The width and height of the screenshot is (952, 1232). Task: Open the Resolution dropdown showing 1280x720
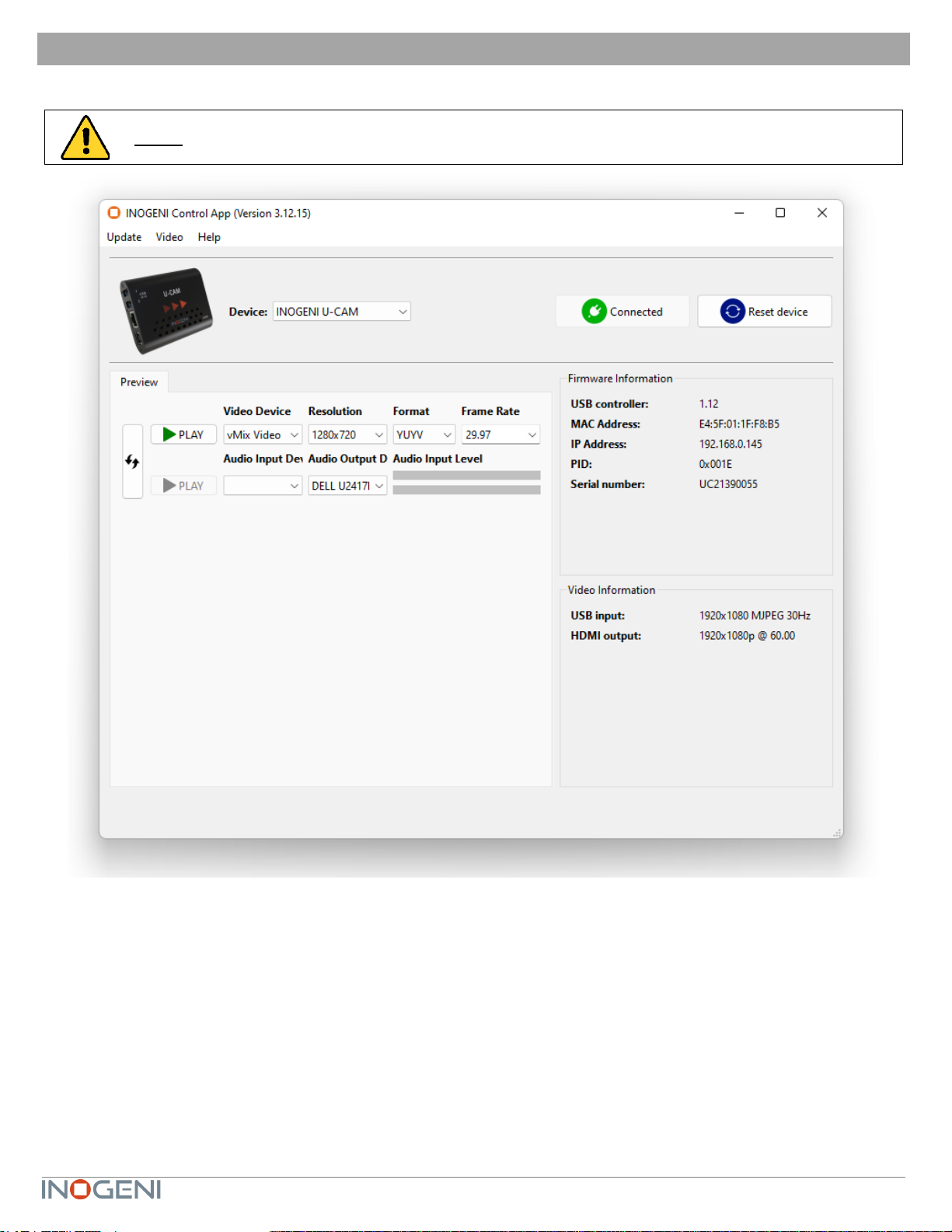point(347,435)
